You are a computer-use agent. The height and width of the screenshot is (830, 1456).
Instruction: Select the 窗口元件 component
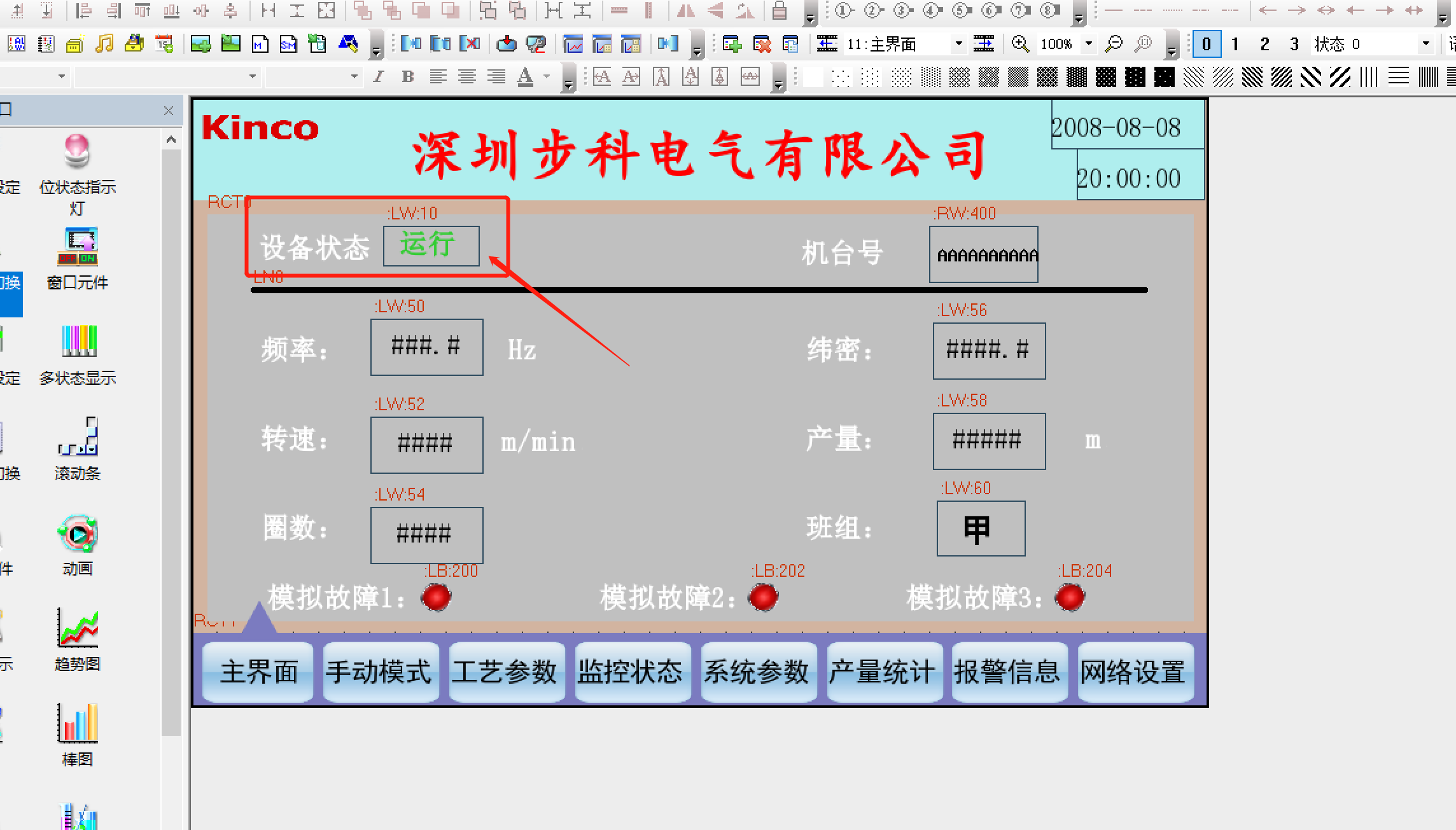77,259
